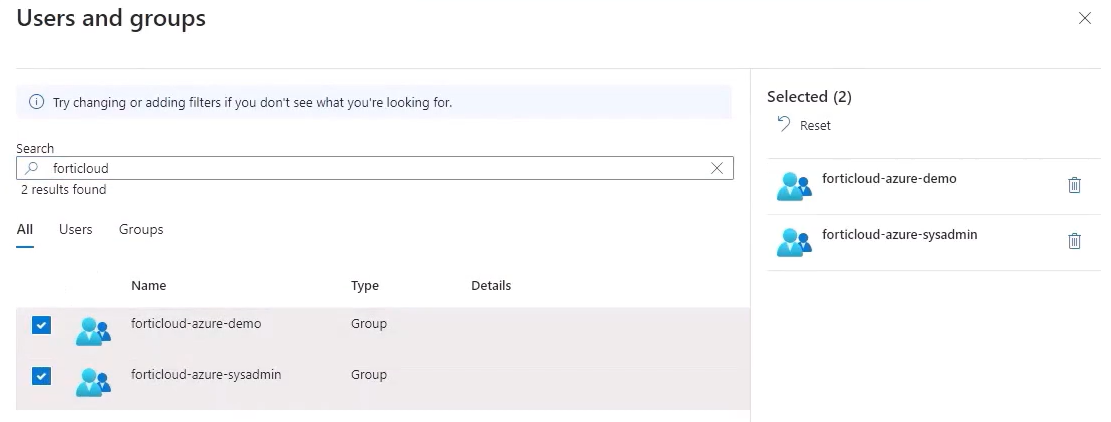The height and width of the screenshot is (422, 1111).
Task: Switch to the Users tab
Action: coord(76,230)
